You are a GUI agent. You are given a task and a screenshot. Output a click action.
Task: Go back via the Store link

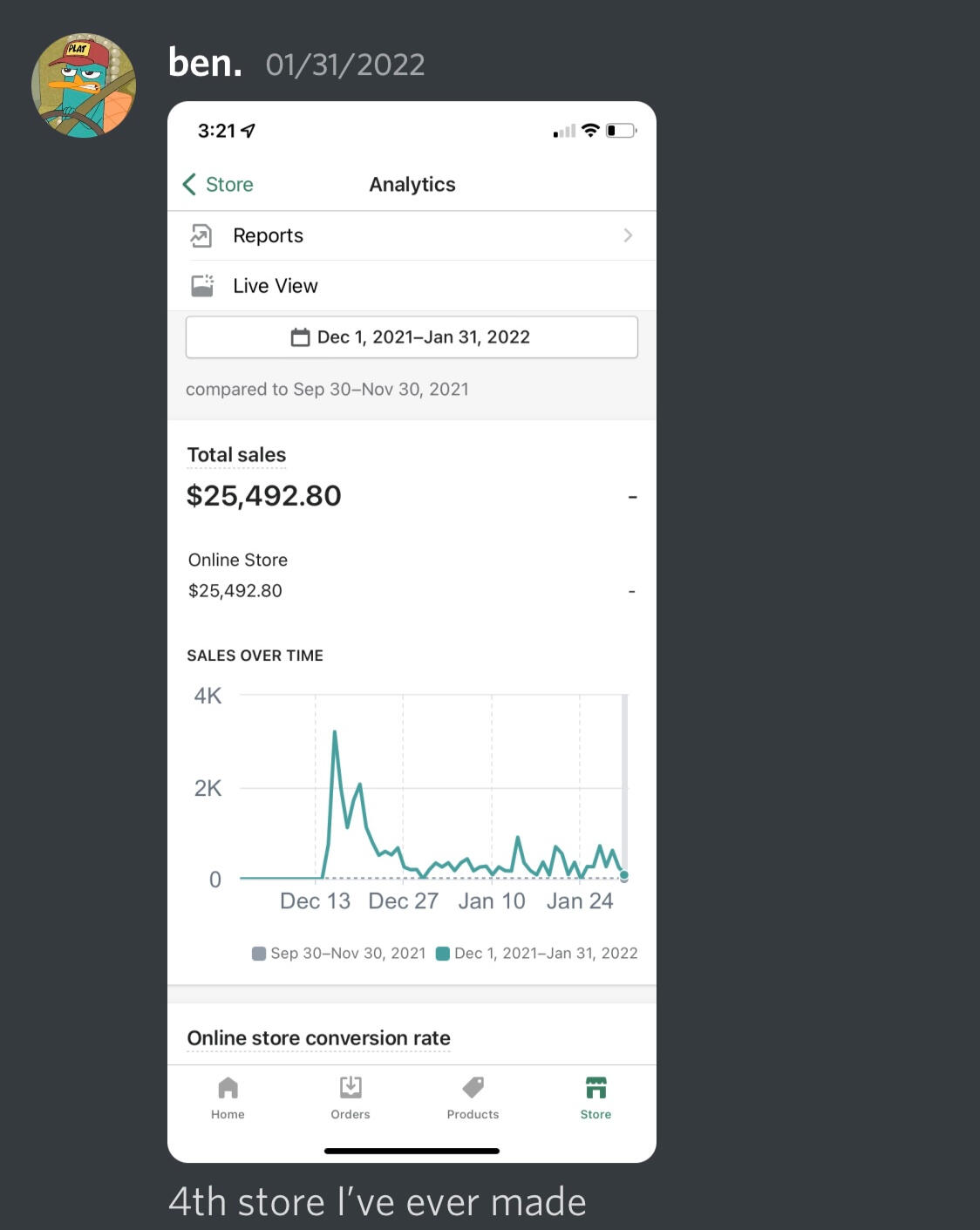229,185
